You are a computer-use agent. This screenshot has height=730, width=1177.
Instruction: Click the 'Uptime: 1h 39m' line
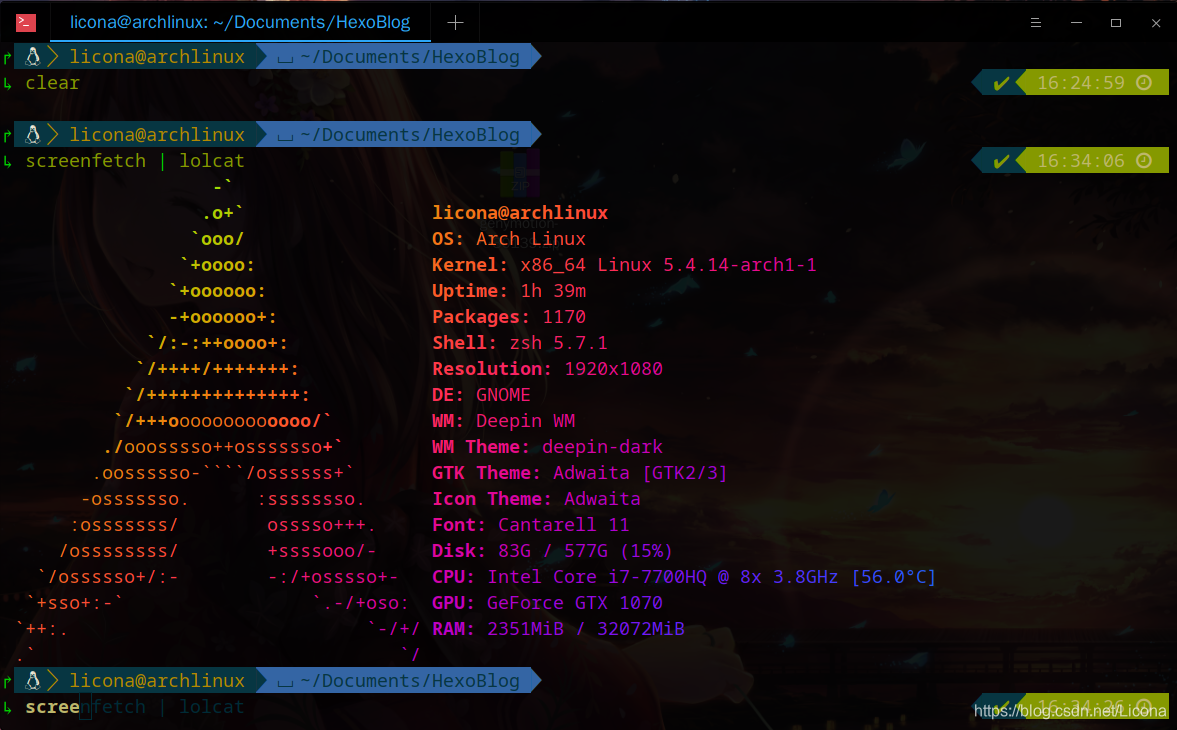509,291
